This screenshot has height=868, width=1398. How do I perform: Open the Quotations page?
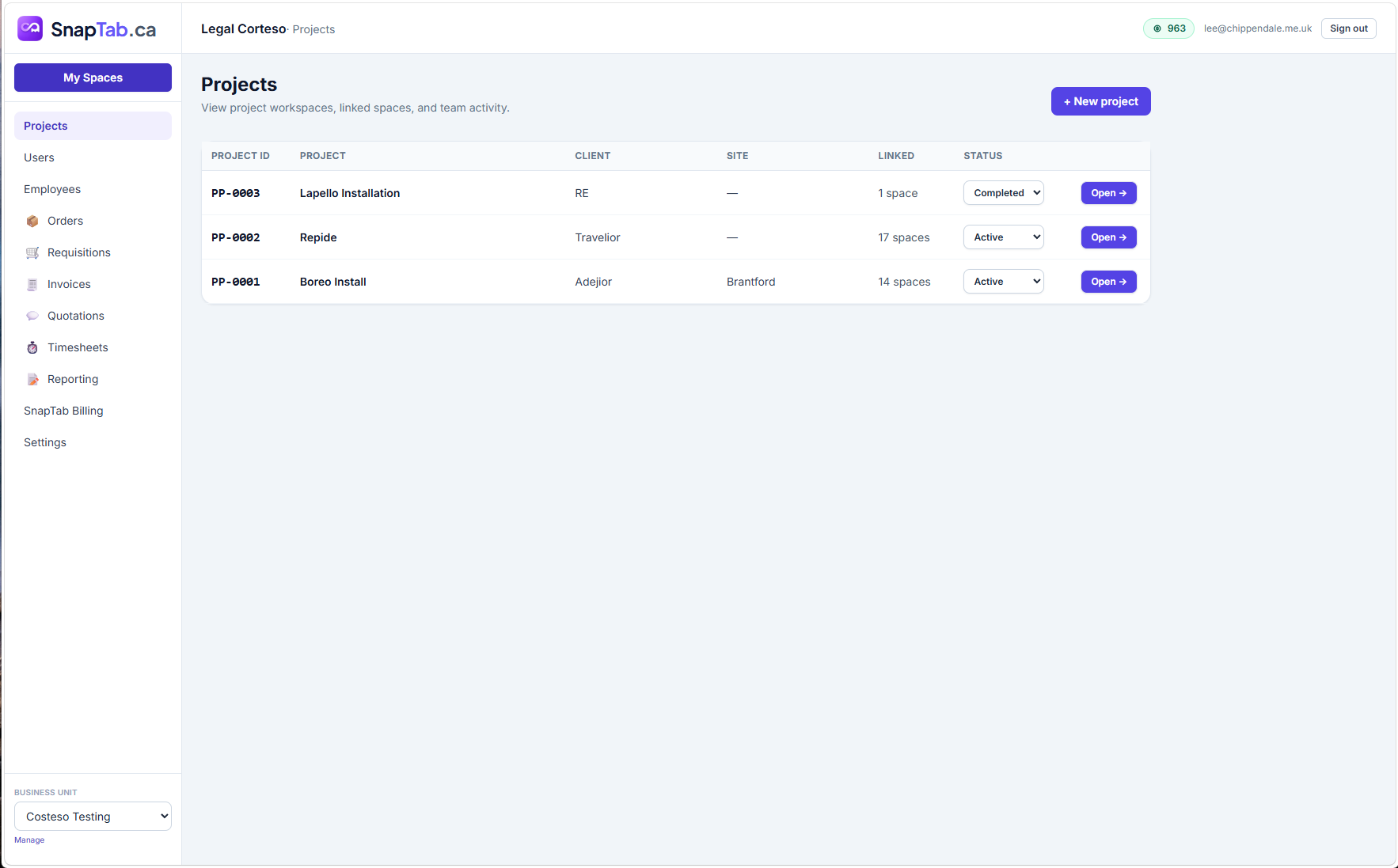coord(93,316)
